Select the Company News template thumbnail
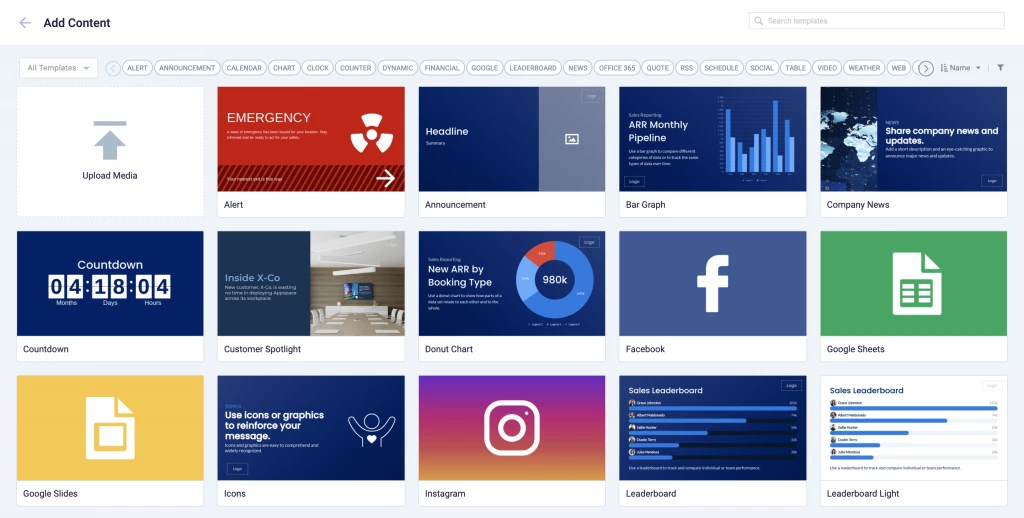This screenshot has height=518, width=1024. click(x=914, y=139)
